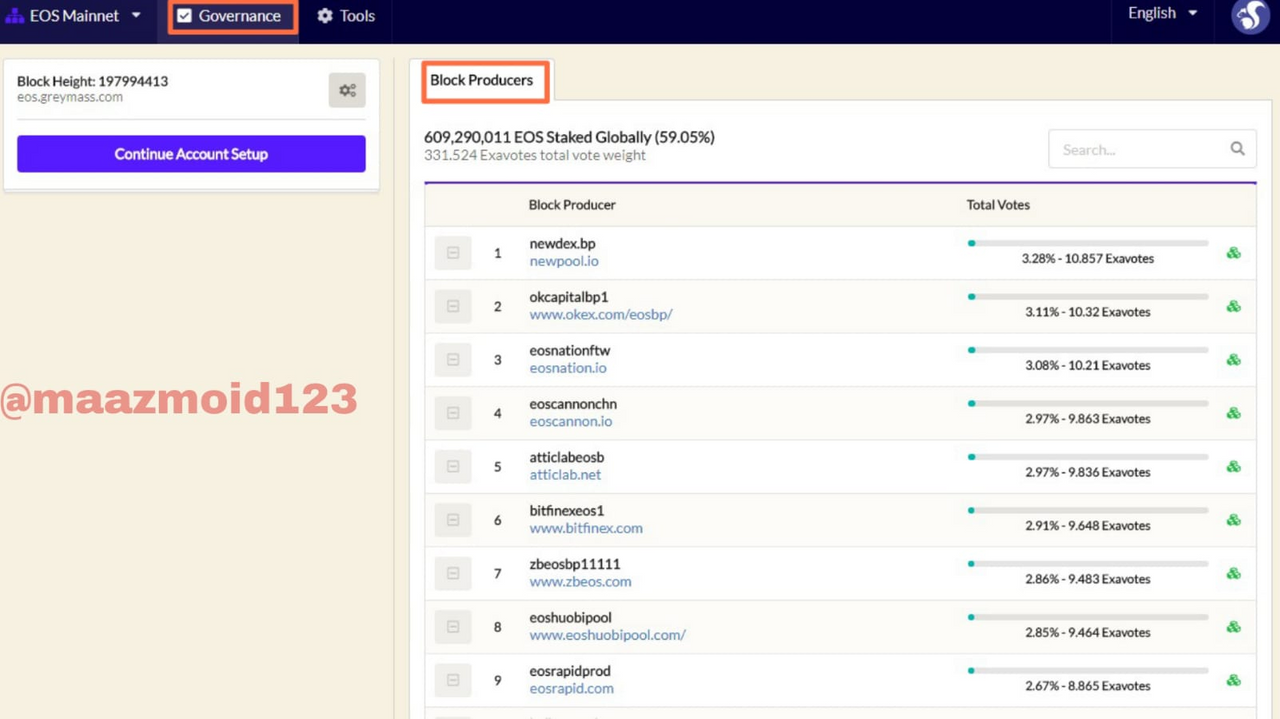
Task: Select producer name eosnationftw
Action: tap(570, 351)
